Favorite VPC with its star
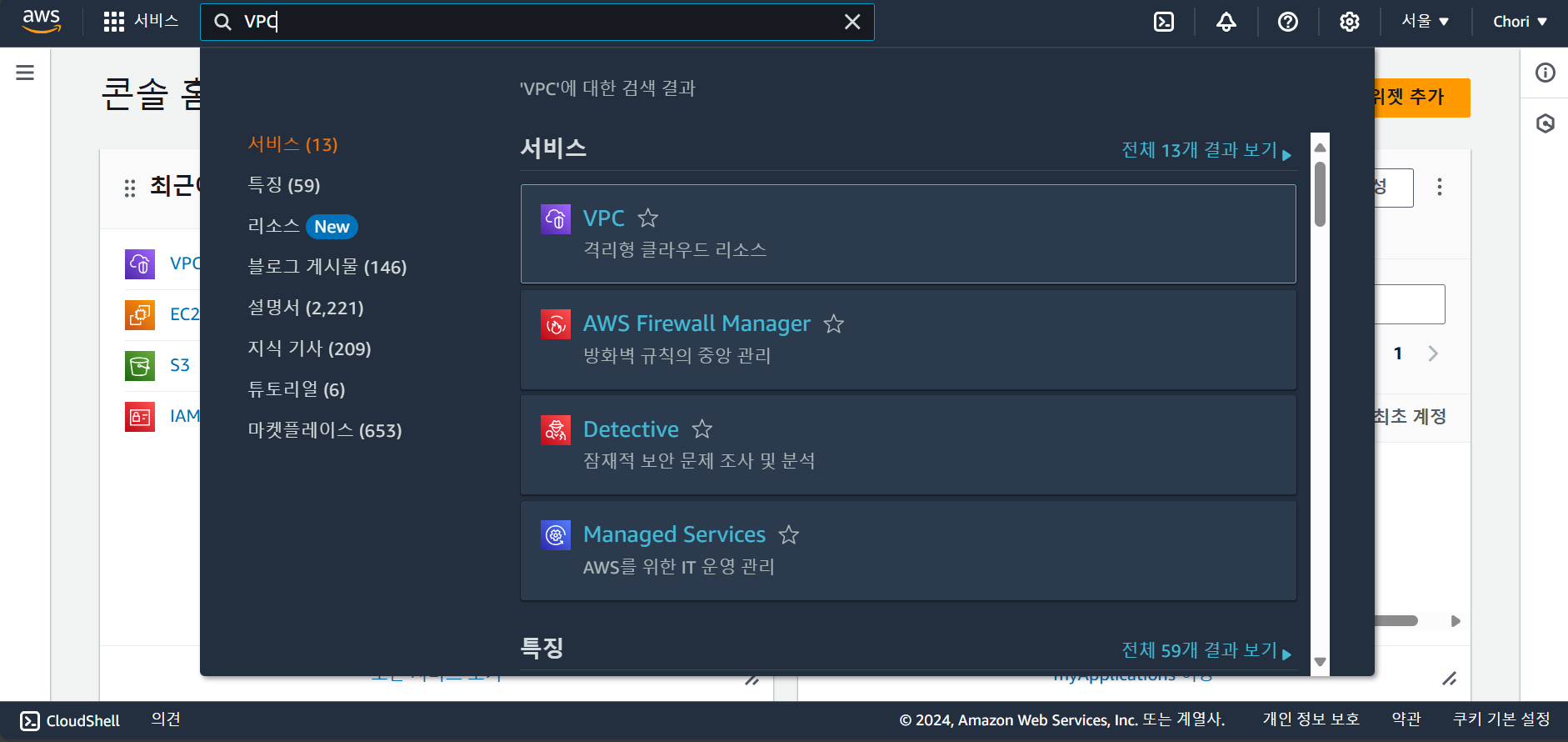1568x742 pixels. pyautogui.click(x=647, y=218)
